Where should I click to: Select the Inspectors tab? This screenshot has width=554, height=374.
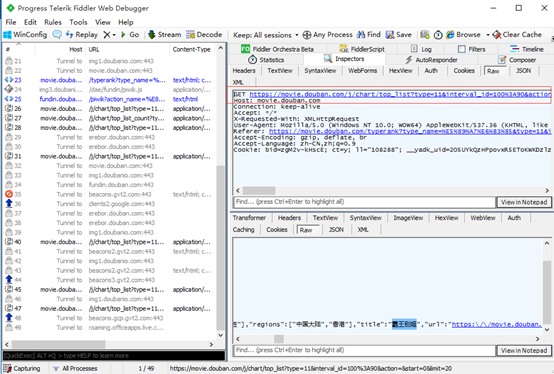click(x=344, y=59)
